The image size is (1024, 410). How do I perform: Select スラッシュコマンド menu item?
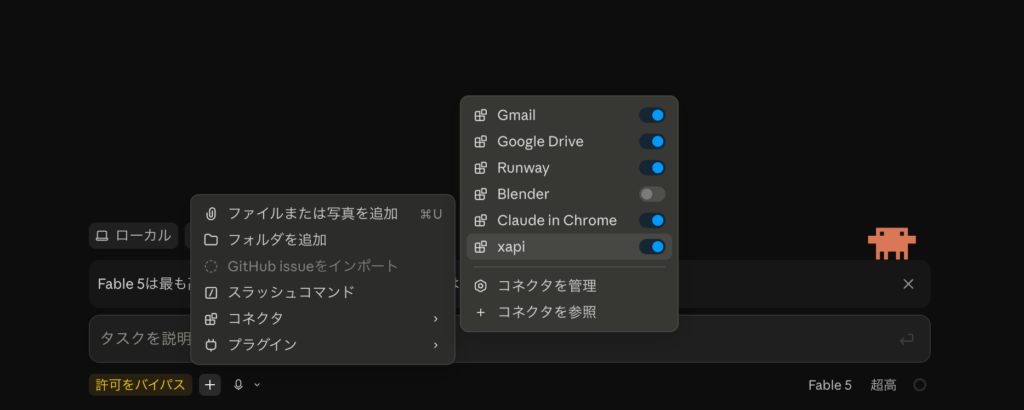coord(323,292)
